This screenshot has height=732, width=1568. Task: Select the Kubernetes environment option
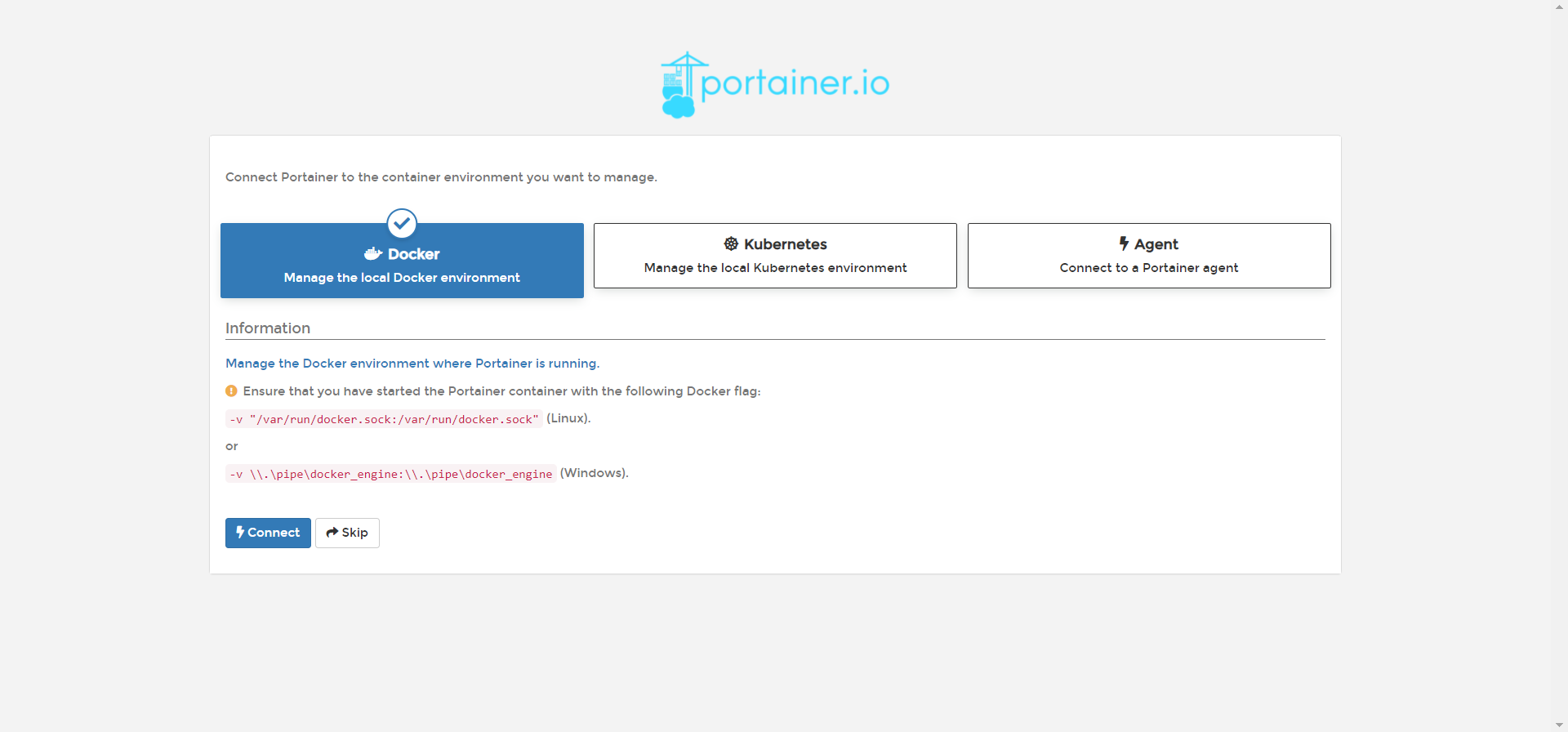(775, 256)
